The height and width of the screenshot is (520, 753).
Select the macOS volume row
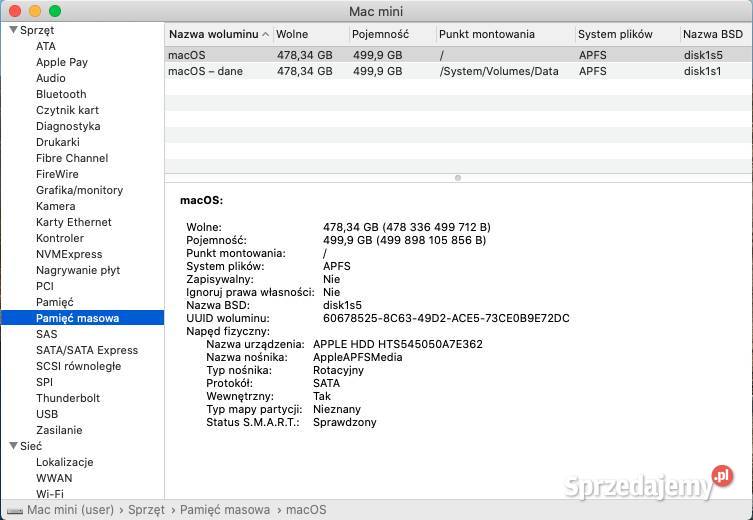459,55
